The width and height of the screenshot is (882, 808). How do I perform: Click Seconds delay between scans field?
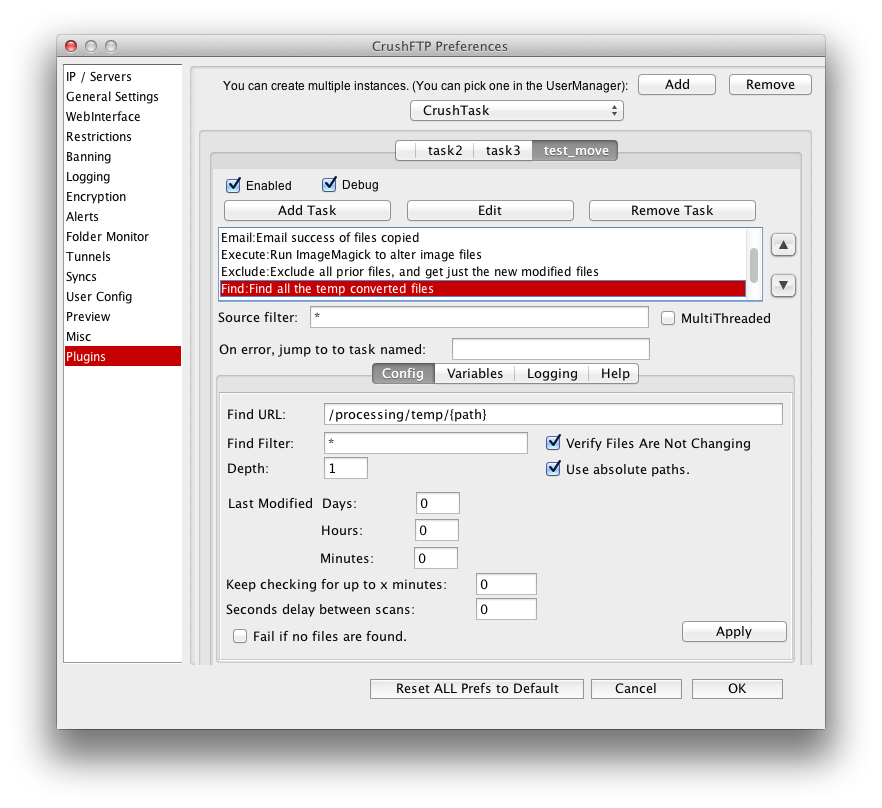[x=506, y=609]
